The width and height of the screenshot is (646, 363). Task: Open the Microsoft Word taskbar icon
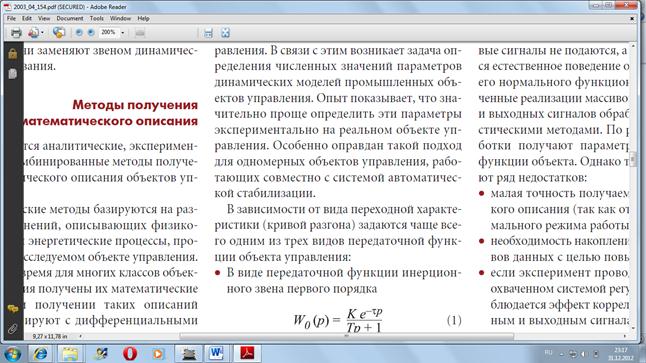pyautogui.click(x=216, y=353)
